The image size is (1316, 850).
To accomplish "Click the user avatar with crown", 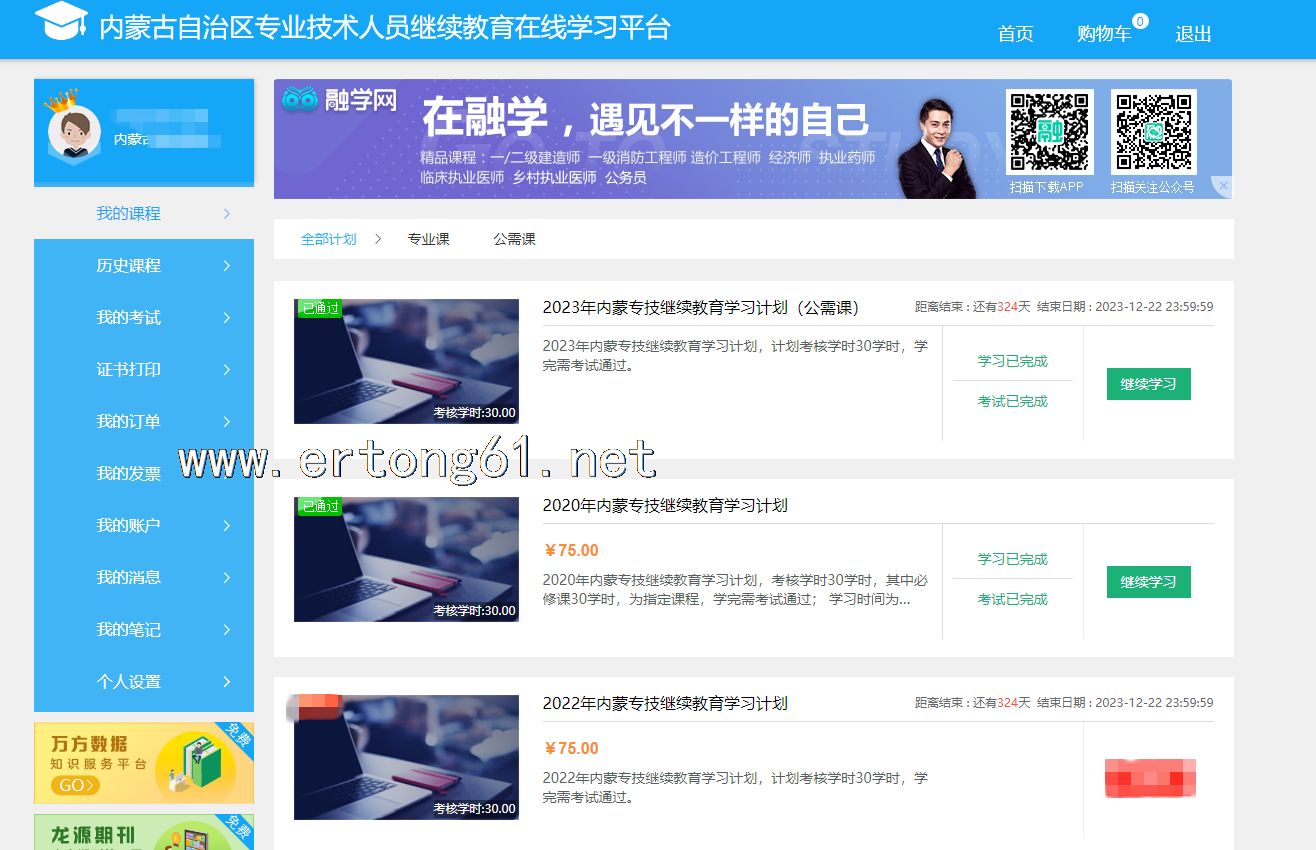I will (x=74, y=134).
